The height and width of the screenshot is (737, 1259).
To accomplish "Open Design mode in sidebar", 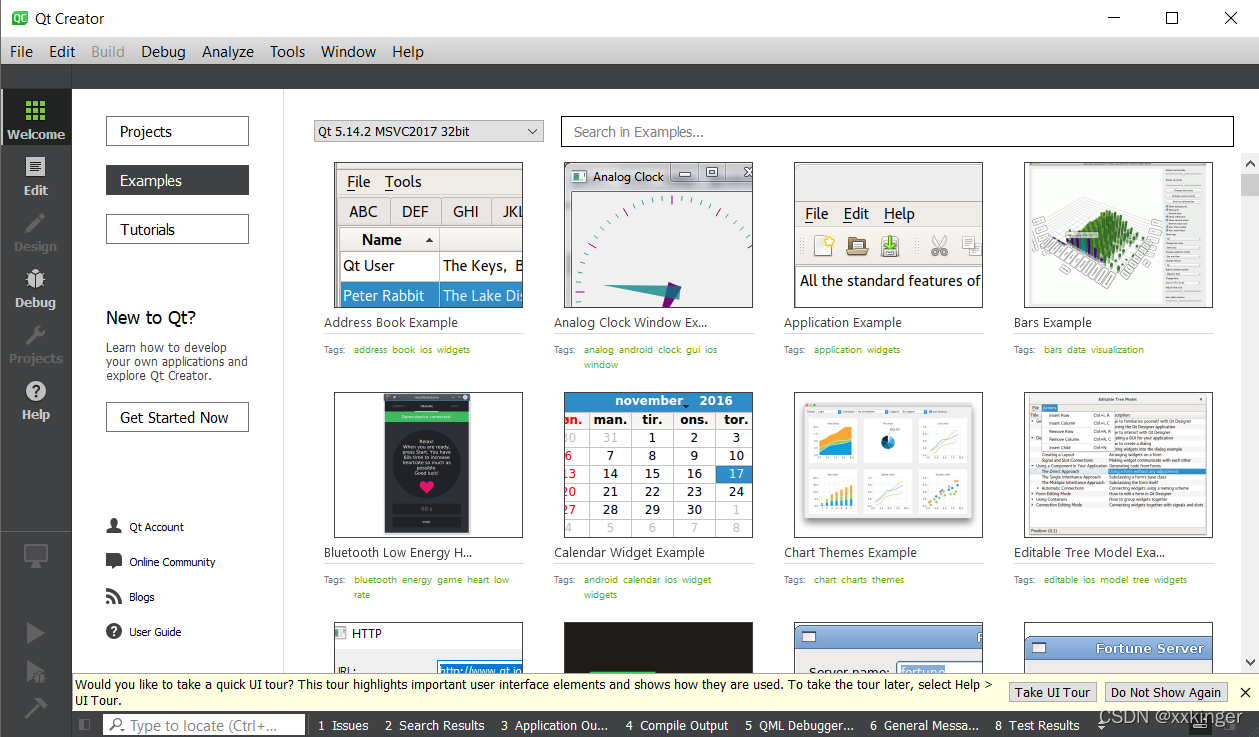I will coord(36,231).
